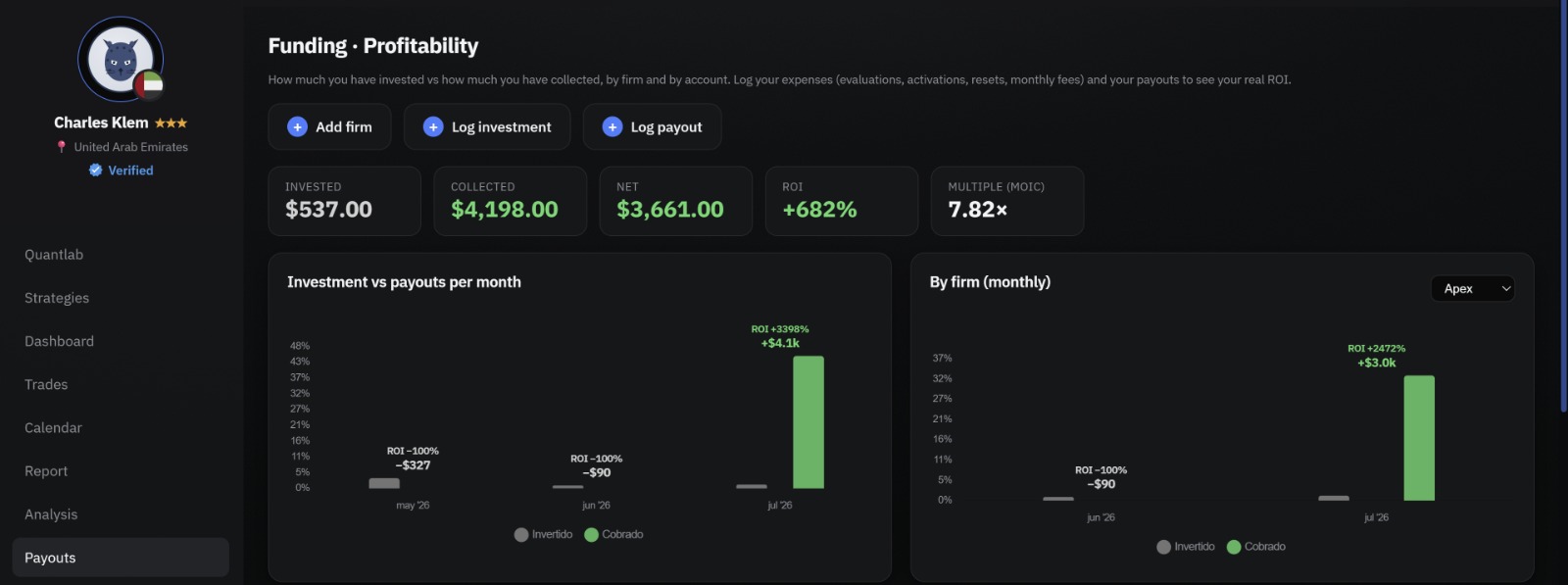Open Calendar from the sidebar

53,427
